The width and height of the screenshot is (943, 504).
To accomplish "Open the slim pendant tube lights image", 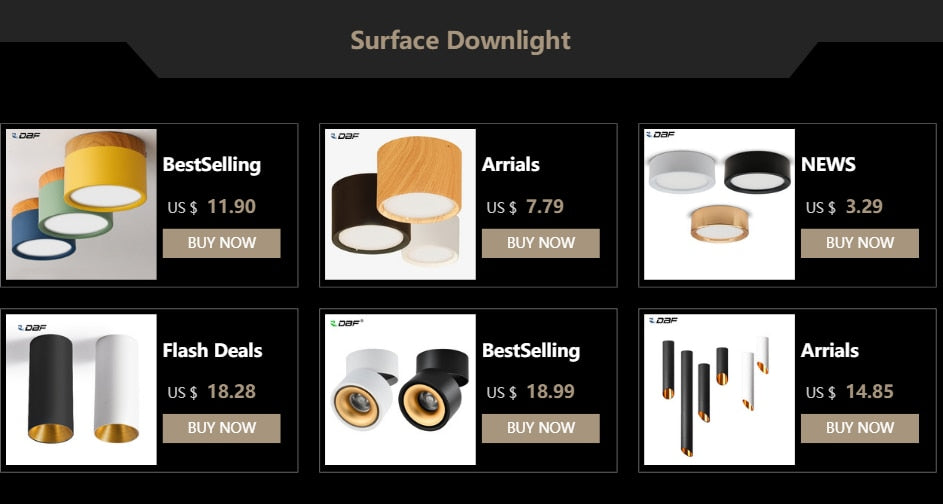I will coord(719,389).
